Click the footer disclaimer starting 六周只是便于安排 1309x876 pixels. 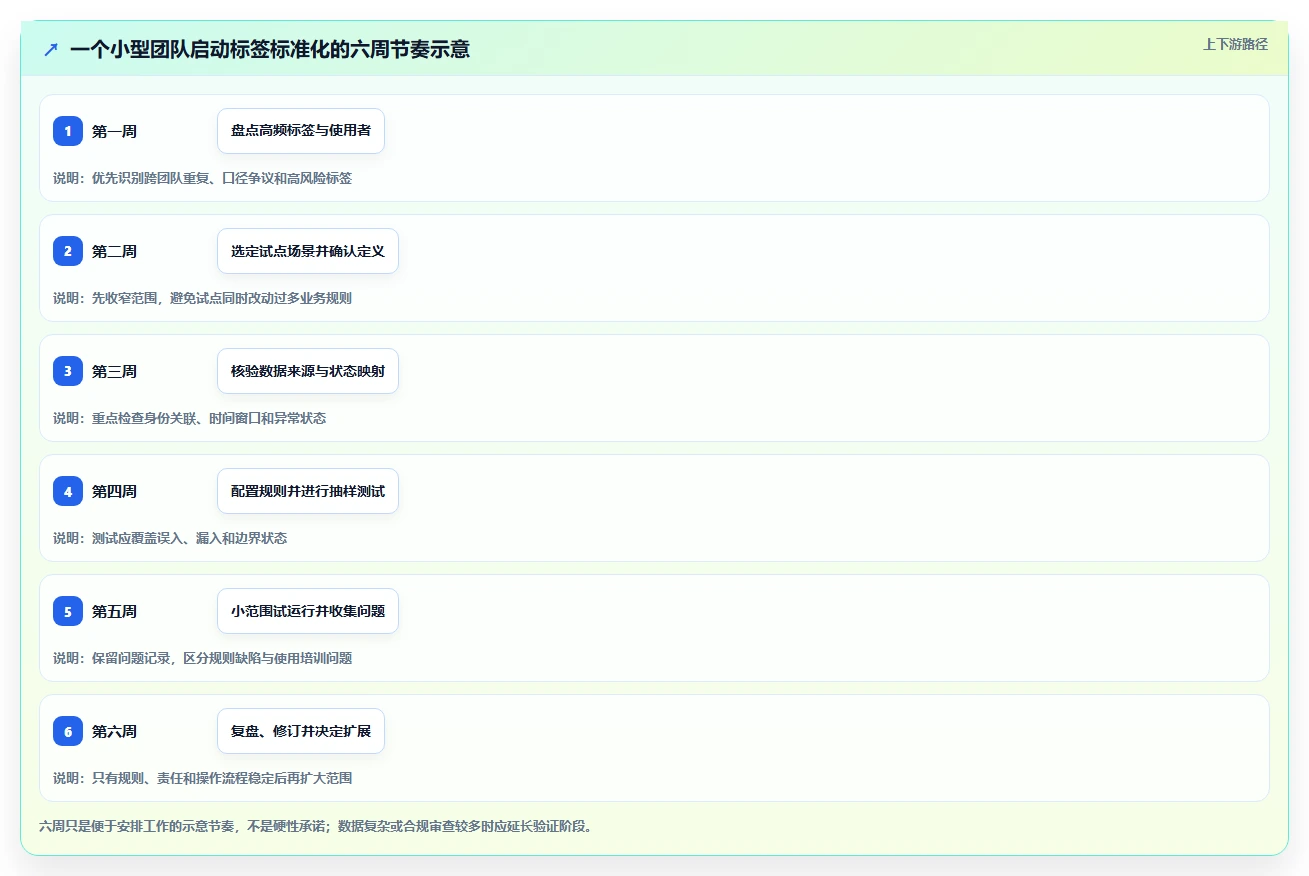point(316,827)
